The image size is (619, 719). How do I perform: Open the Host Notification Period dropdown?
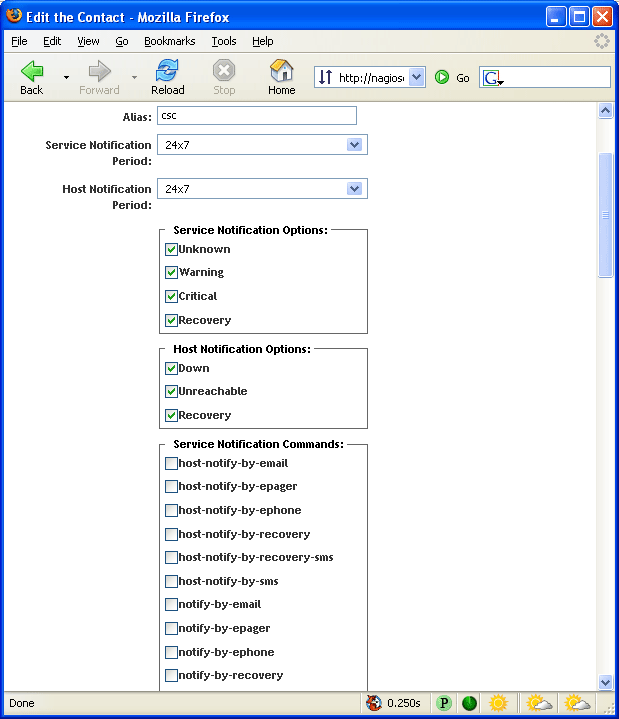262,188
